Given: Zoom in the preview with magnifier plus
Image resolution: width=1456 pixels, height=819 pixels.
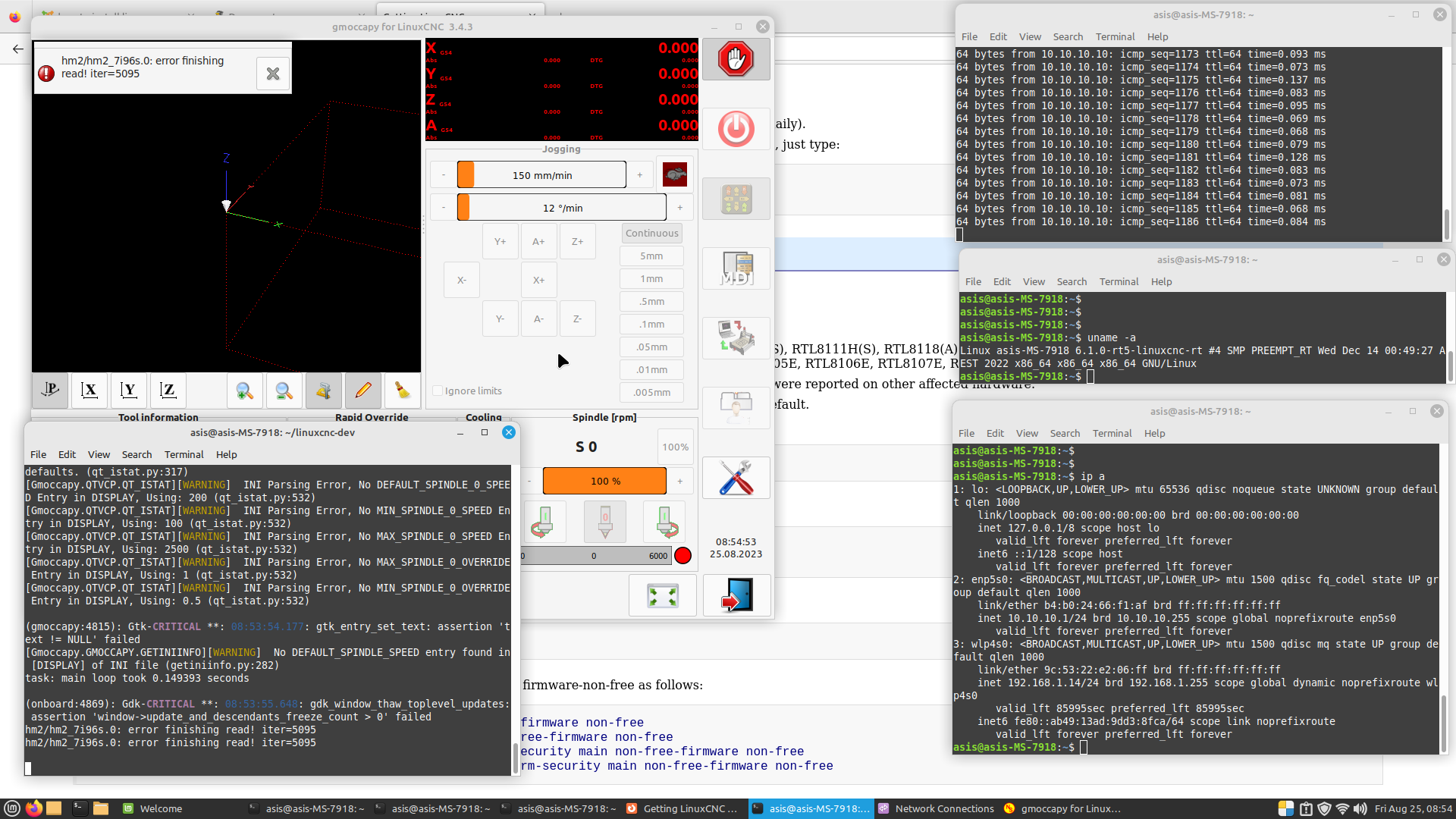Looking at the screenshot, I should tap(244, 391).
